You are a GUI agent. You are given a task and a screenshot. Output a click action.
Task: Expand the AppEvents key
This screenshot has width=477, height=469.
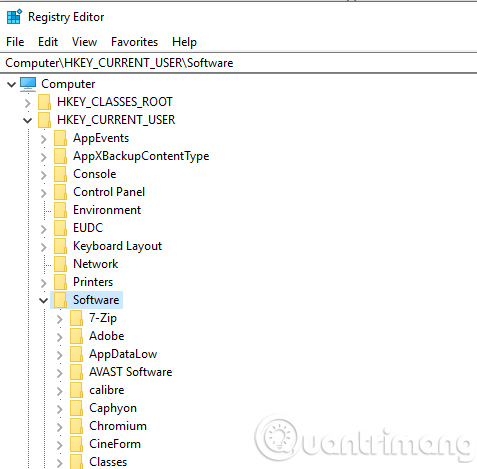click(44, 139)
